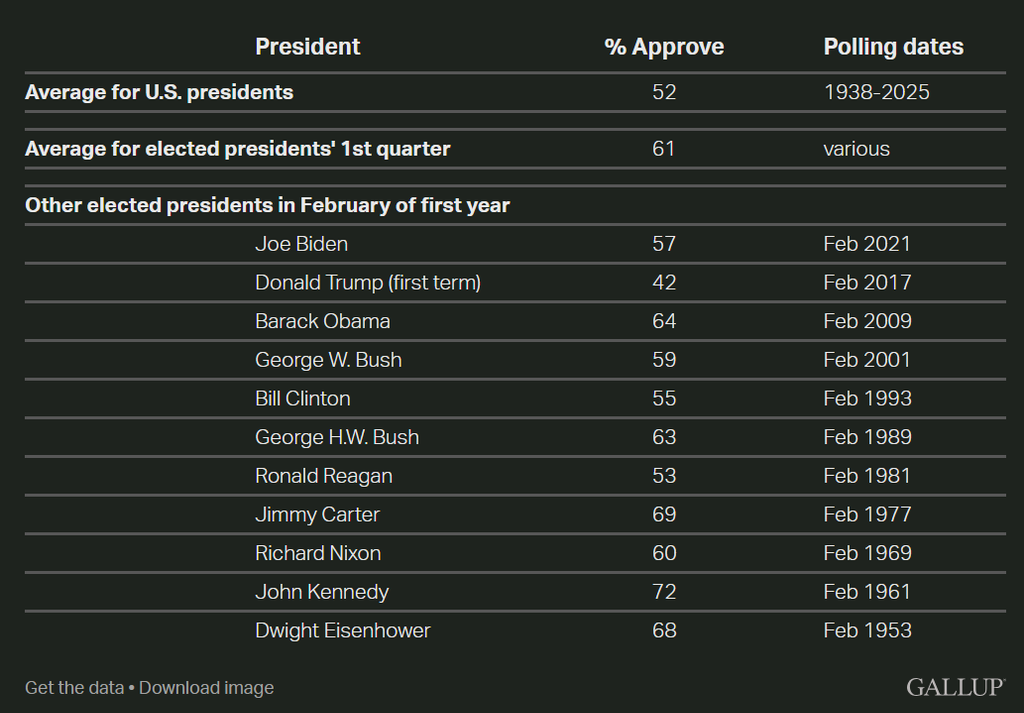Click John Kennedy's 72 approval value
The image size is (1024, 713).
pyautogui.click(x=664, y=592)
